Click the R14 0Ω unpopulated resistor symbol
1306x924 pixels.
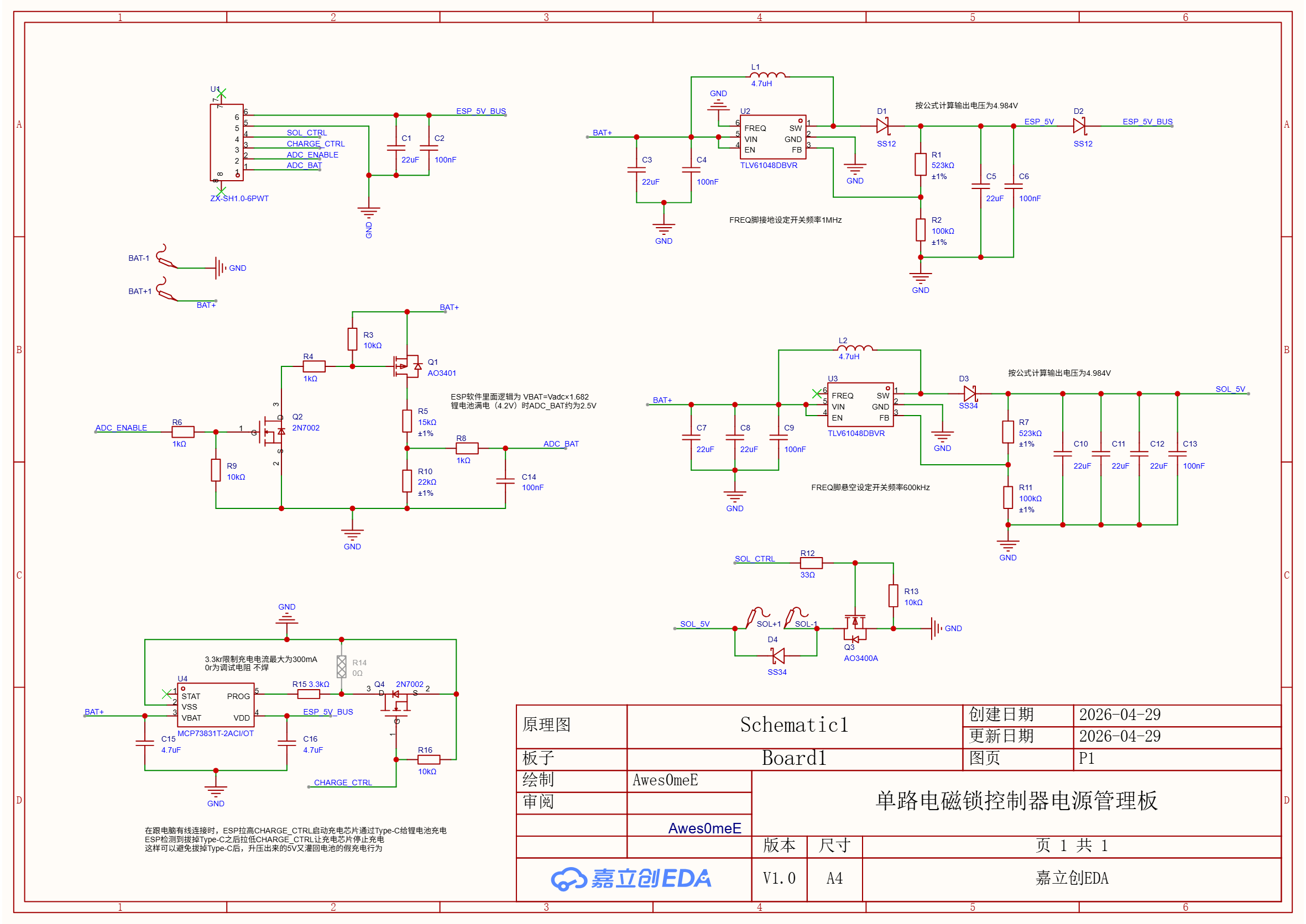[x=342, y=667]
